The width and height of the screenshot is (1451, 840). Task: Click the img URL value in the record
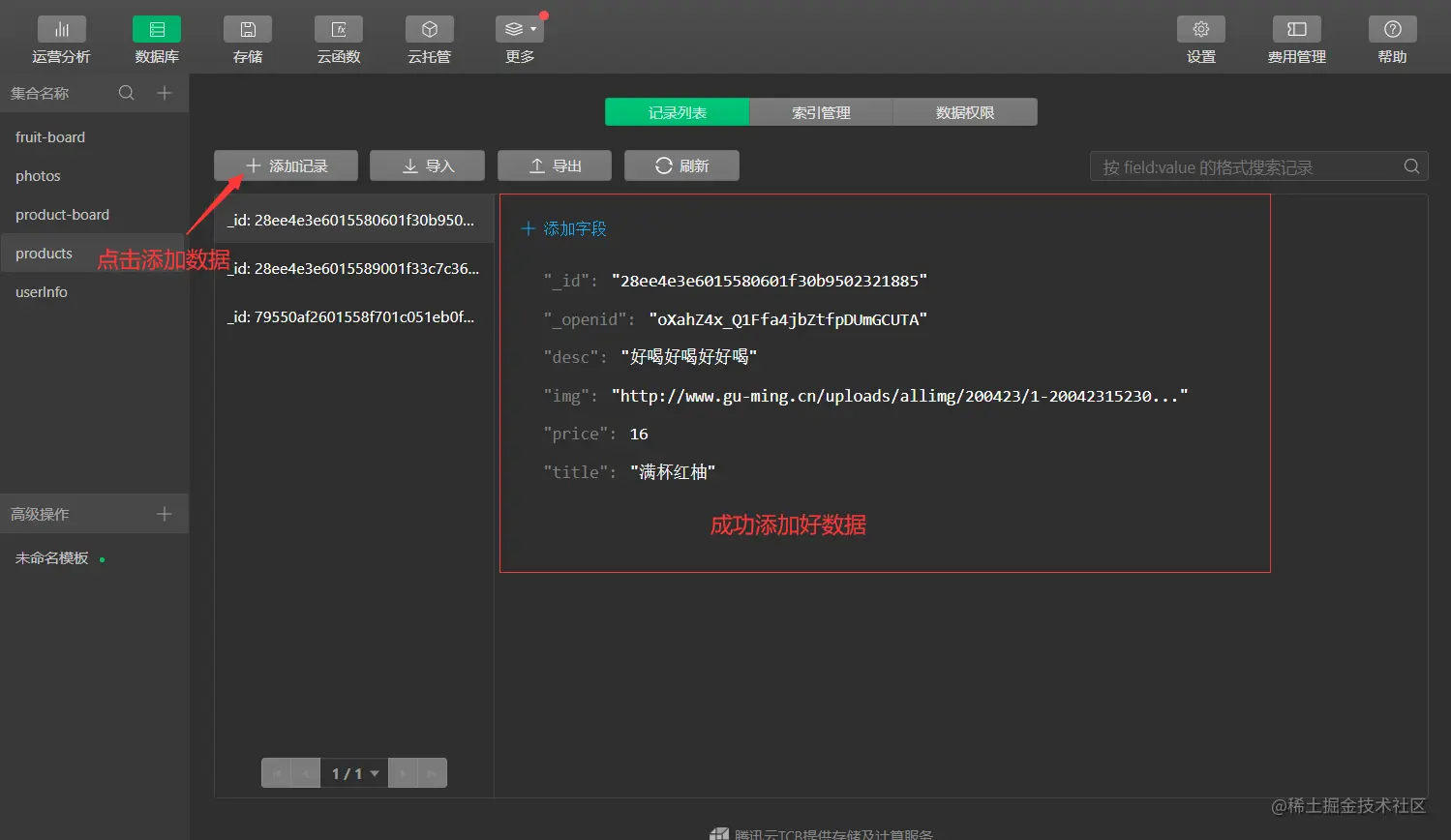899,396
